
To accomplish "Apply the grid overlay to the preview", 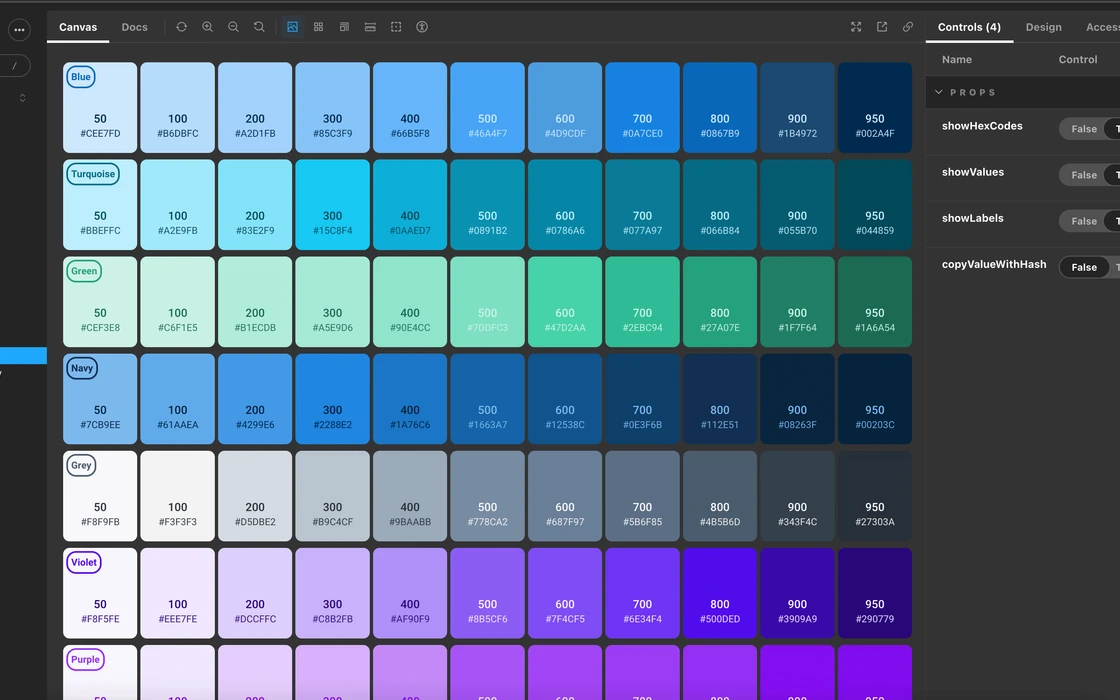I will [319, 27].
